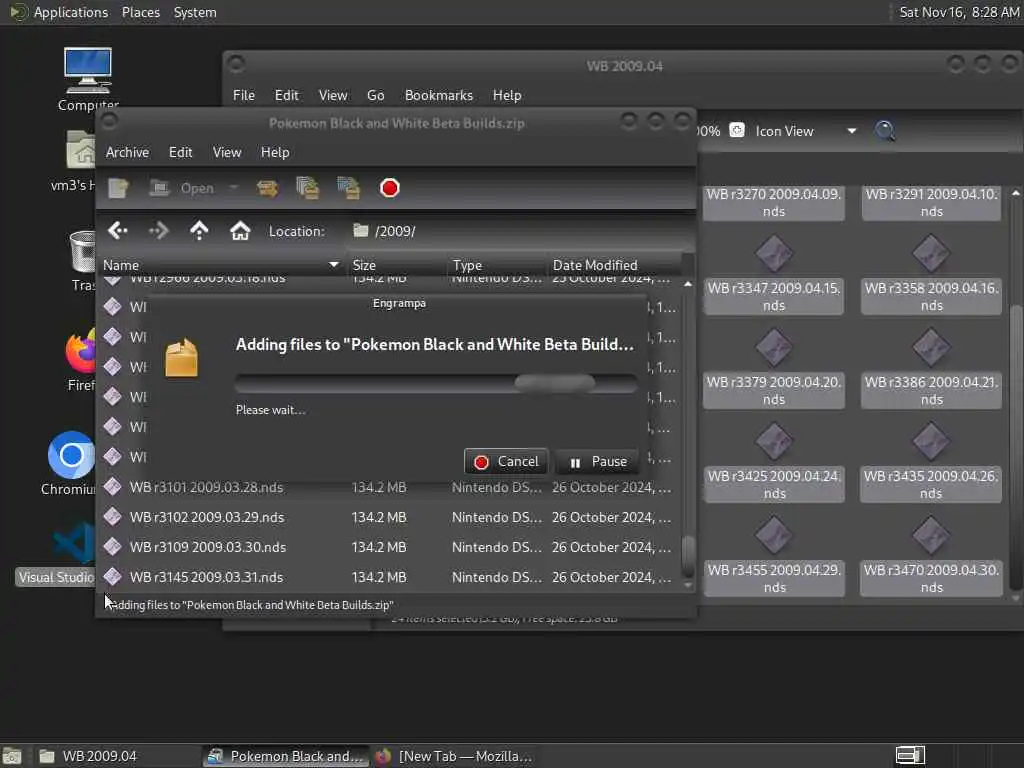
Task: Sort archive list by Date Modified column
Action: pos(615,265)
